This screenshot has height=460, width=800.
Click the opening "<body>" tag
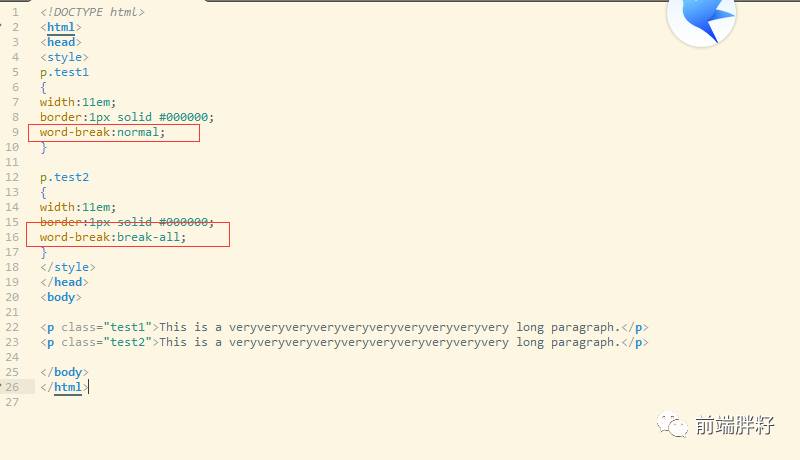[x=61, y=297]
